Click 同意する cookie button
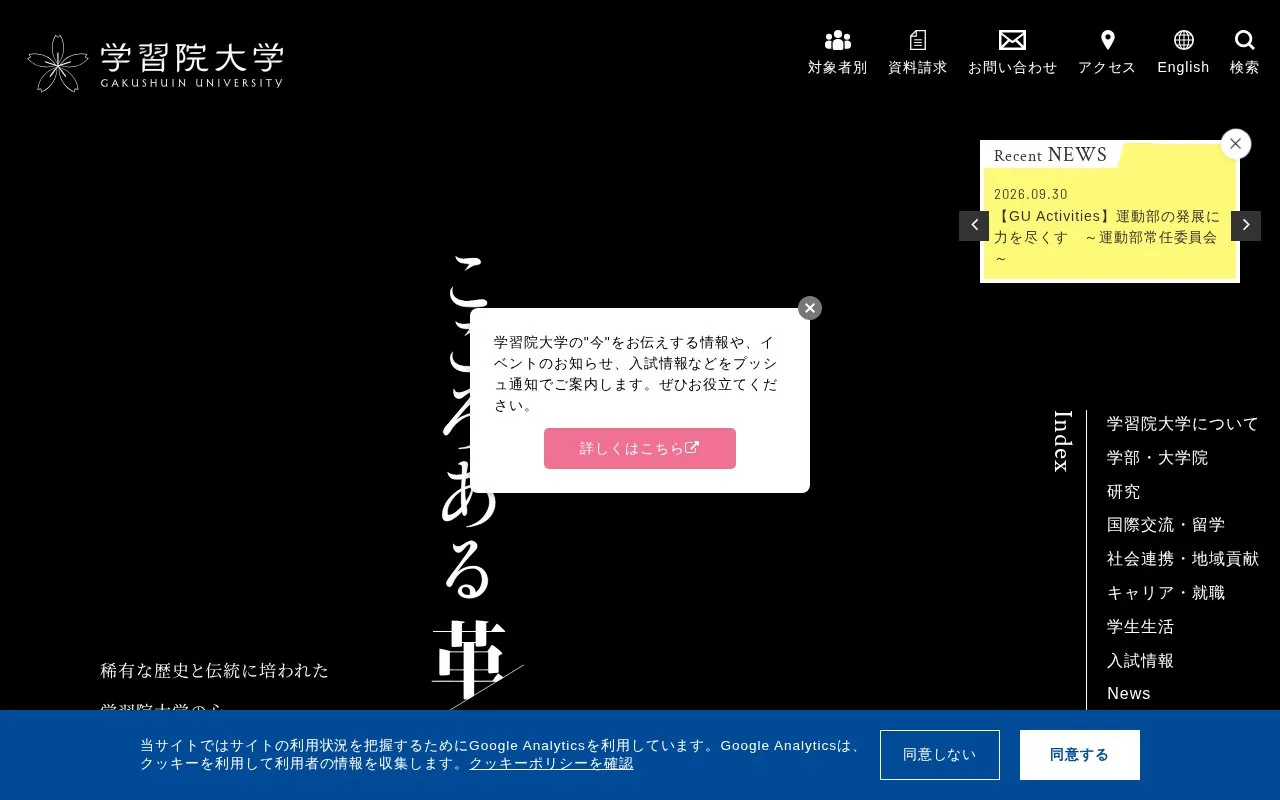The height and width of the screenshot is (800, 1280). tap(1080, 755)
